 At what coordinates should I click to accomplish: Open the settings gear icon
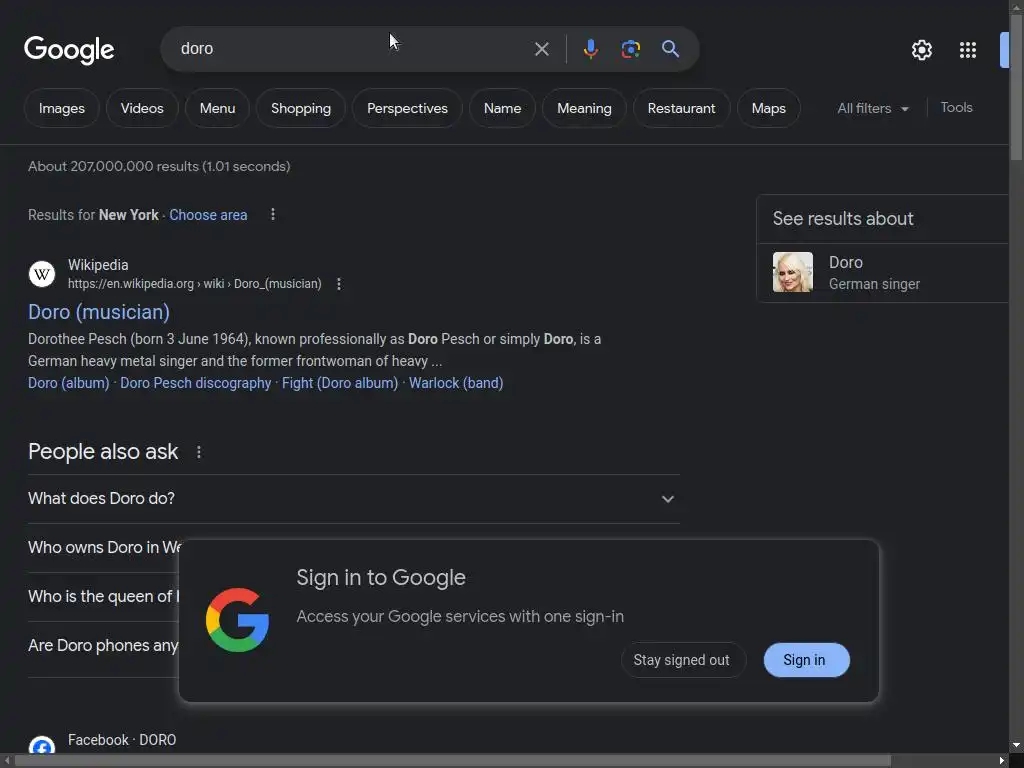(921, 50)
